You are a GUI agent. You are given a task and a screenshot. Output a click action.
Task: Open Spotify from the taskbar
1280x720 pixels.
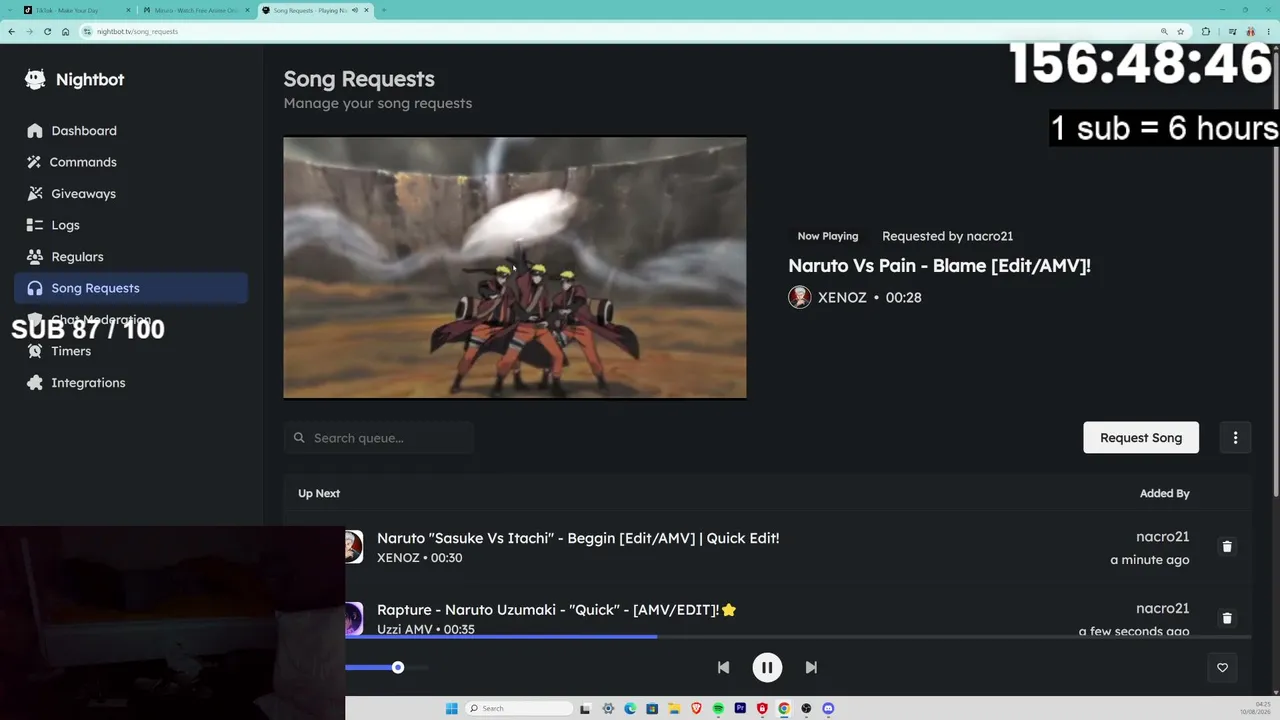[x=718, y=708]
